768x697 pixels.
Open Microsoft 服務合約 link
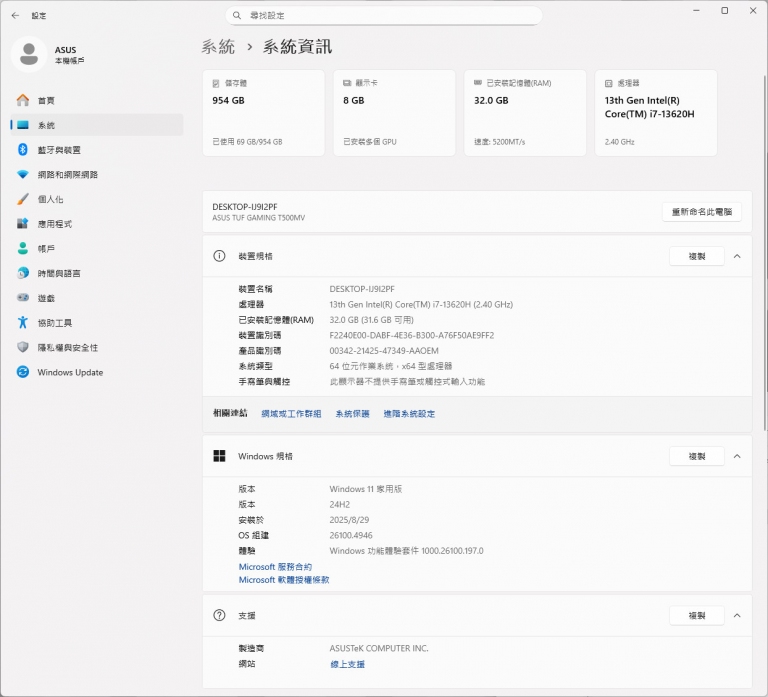coord(275,567)
